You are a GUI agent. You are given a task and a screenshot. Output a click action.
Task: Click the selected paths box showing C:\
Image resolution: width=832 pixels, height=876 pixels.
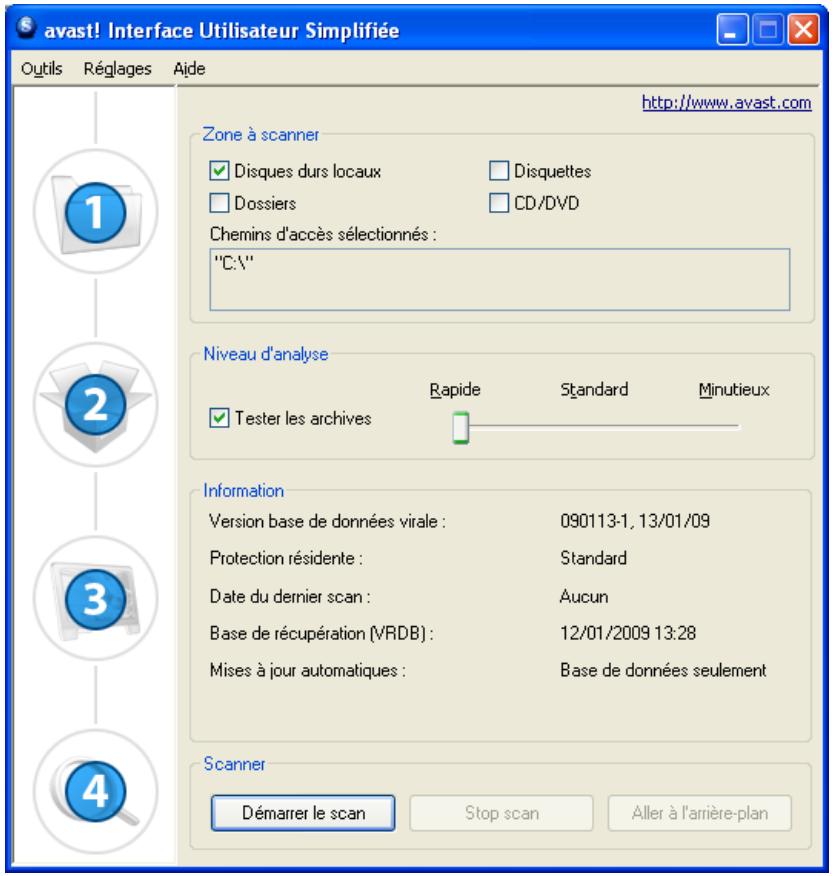tap(500, 279)
